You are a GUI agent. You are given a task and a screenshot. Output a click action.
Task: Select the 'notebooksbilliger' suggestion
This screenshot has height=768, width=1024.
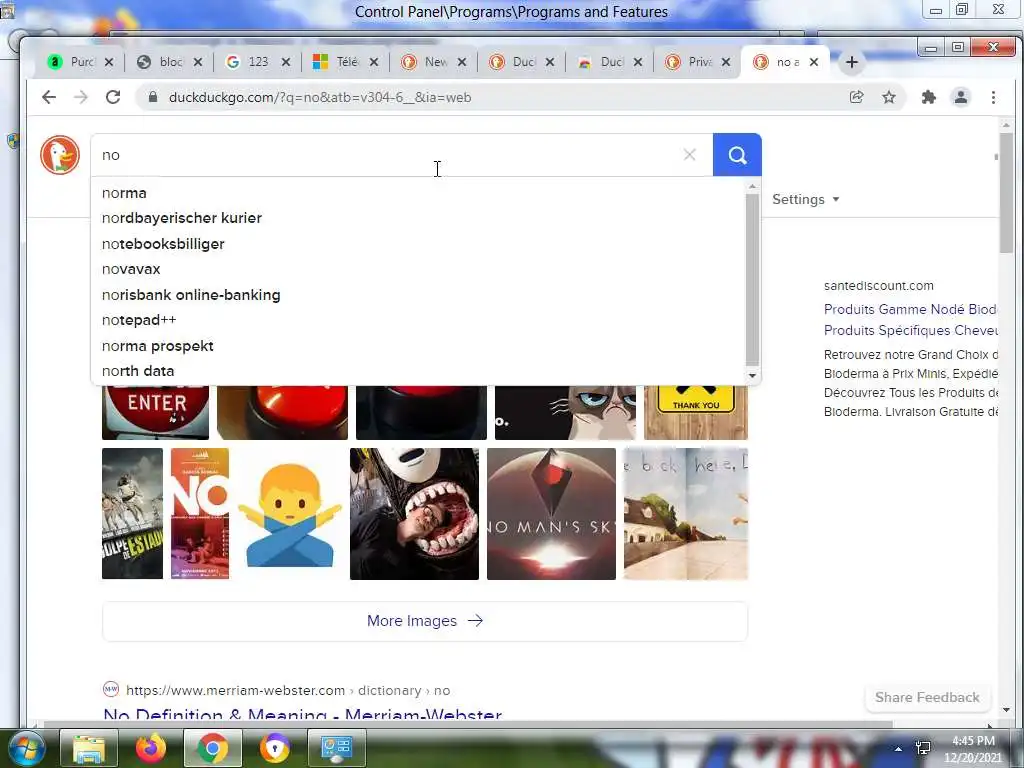(418, 244)
